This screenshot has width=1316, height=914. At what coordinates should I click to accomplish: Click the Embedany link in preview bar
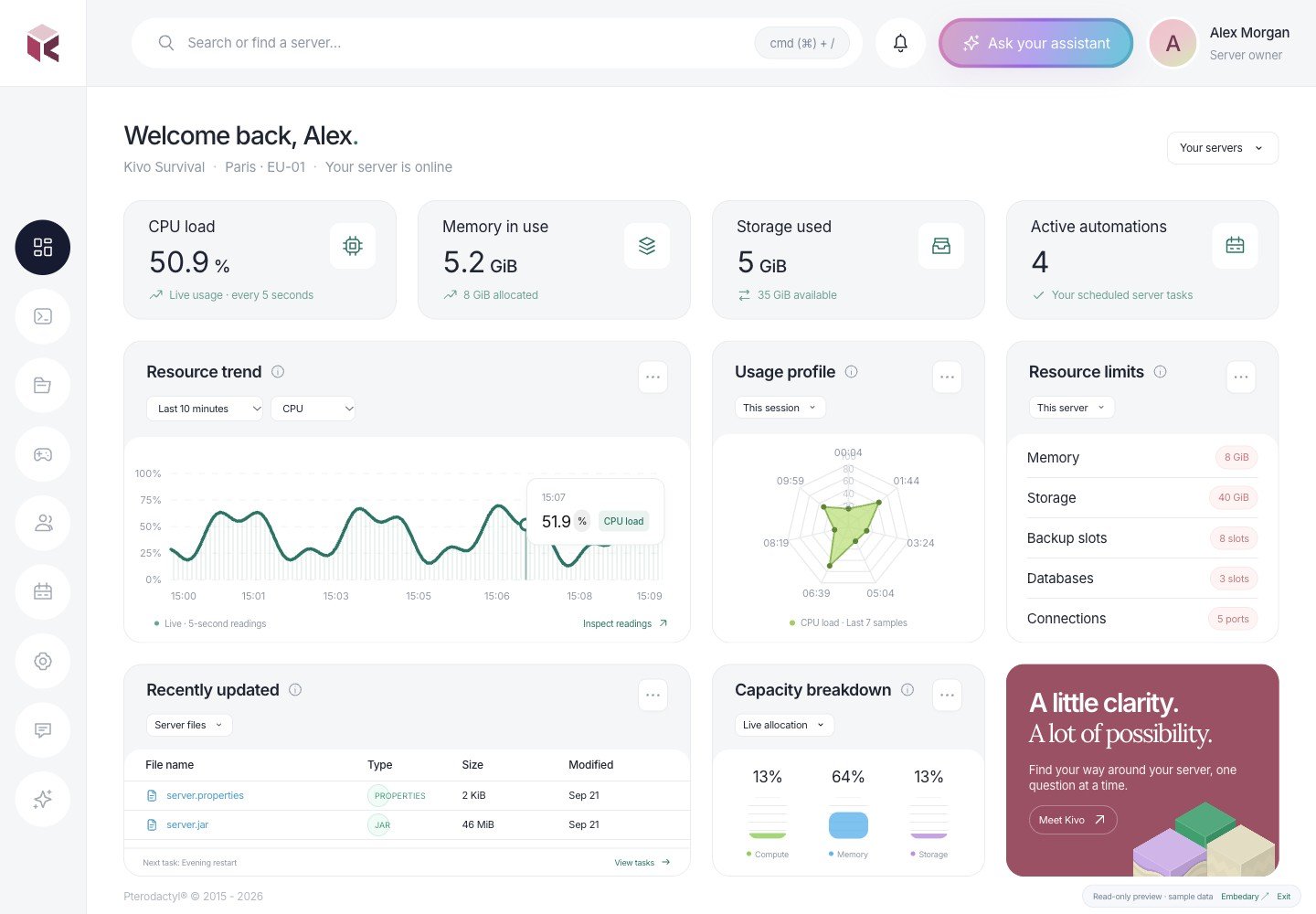click(1245, 897)
